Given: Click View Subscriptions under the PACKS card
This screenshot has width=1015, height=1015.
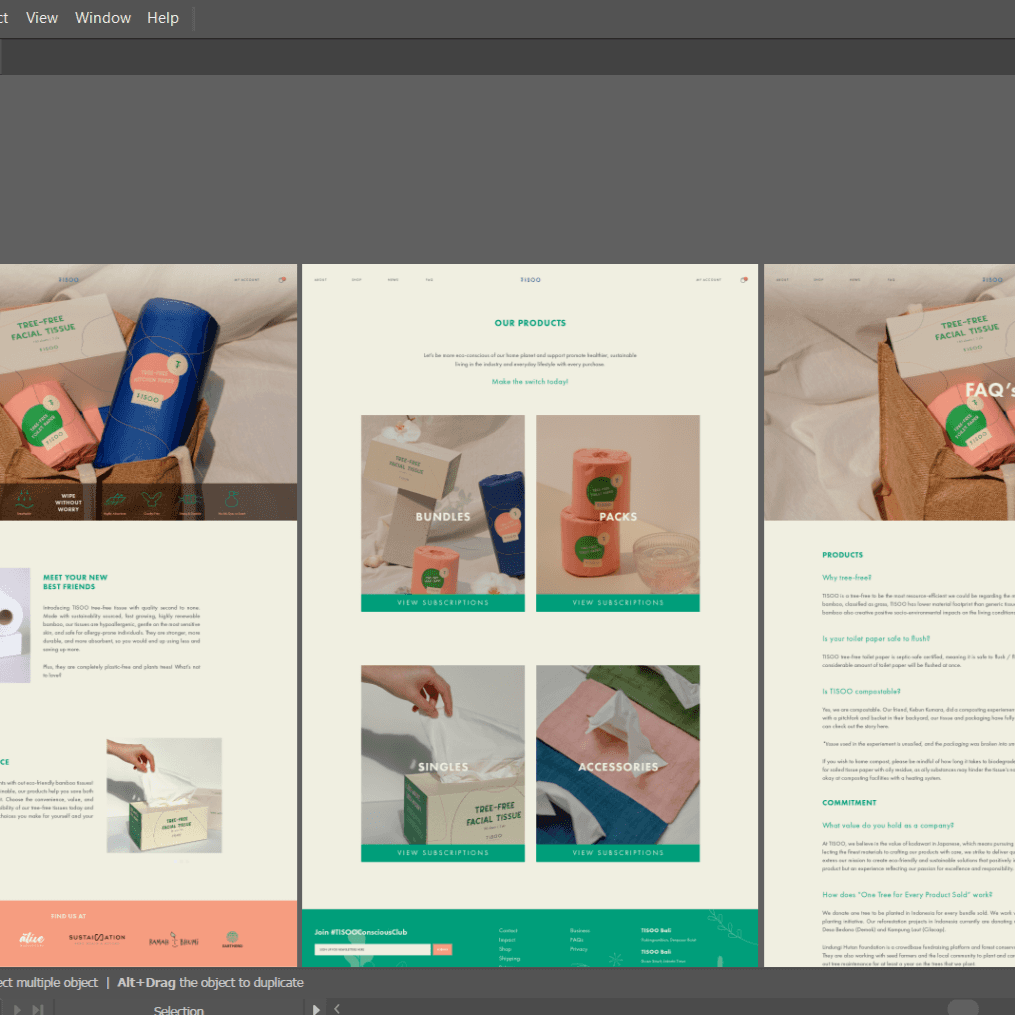Looking at the screenshot, I should pyautogui.click(x=618, y=603).
